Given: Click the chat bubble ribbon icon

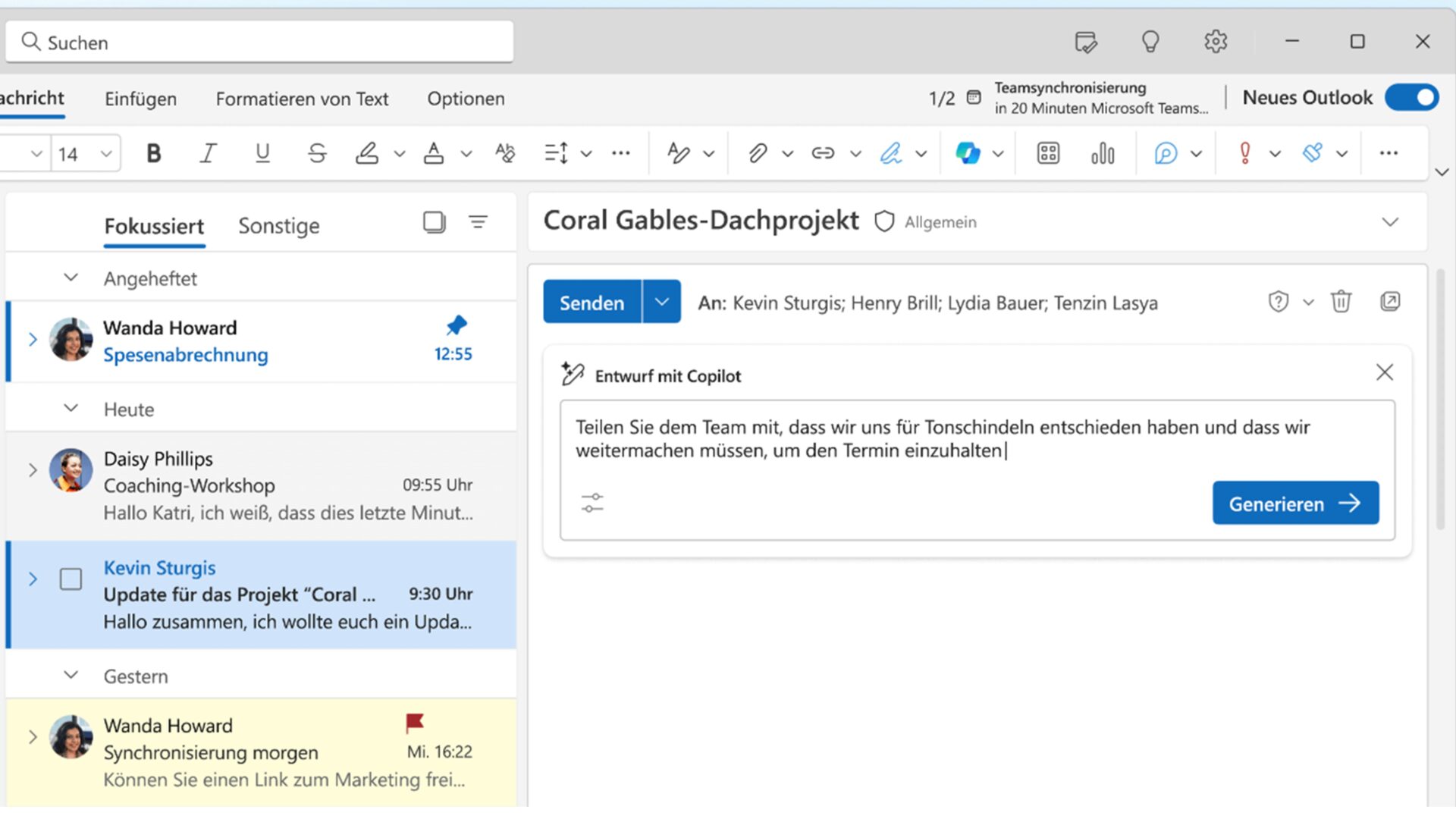Looking at the screenshot, I should [1166, 154].
